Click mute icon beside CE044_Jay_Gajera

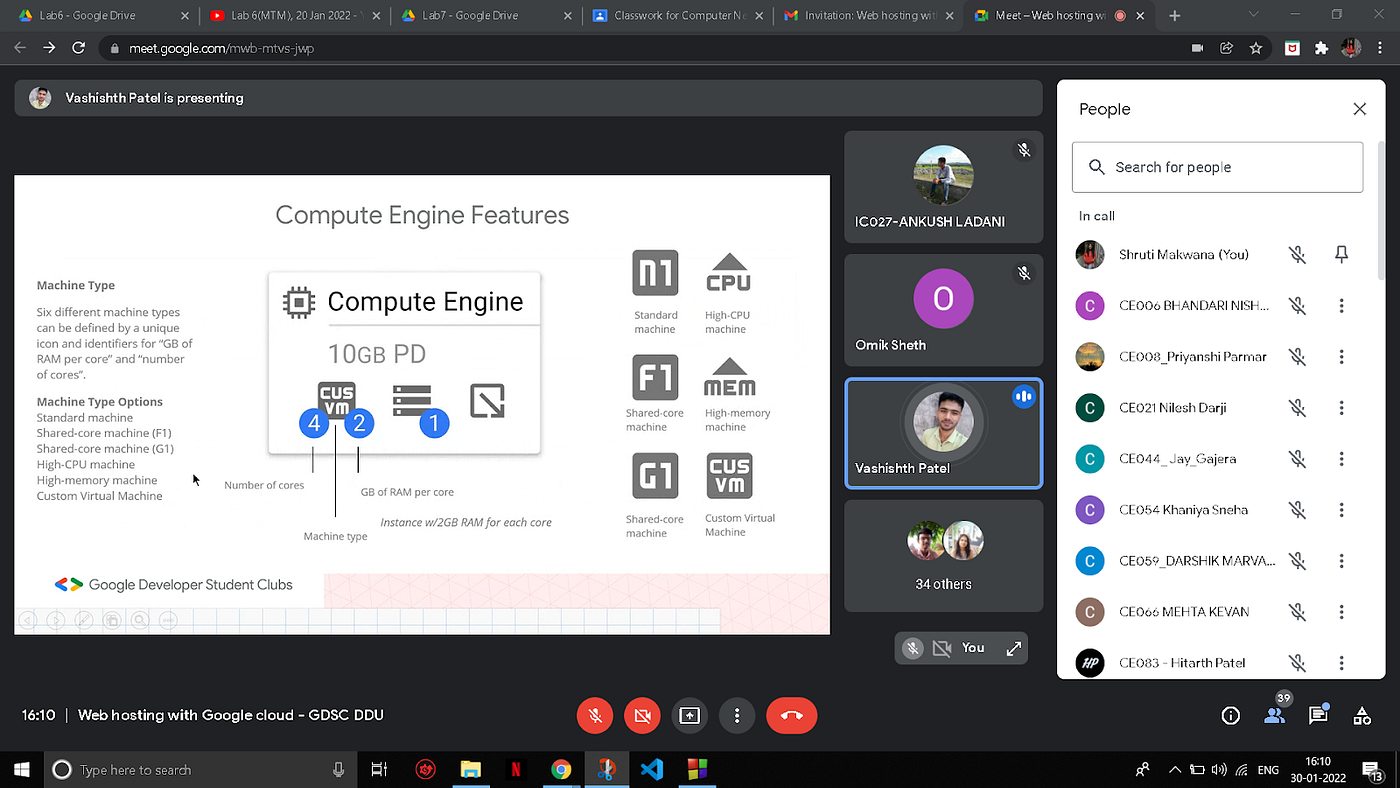pyautogui.click(x=1297, y=459)
